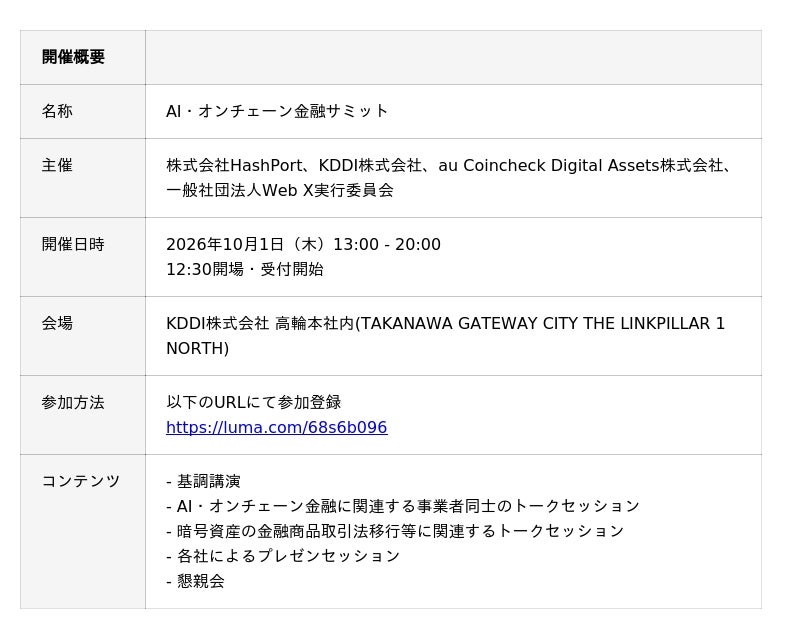Screen dimensions: 800x639
Task: Click the 懇親会 content item
Action: click(x=201, y=581)
